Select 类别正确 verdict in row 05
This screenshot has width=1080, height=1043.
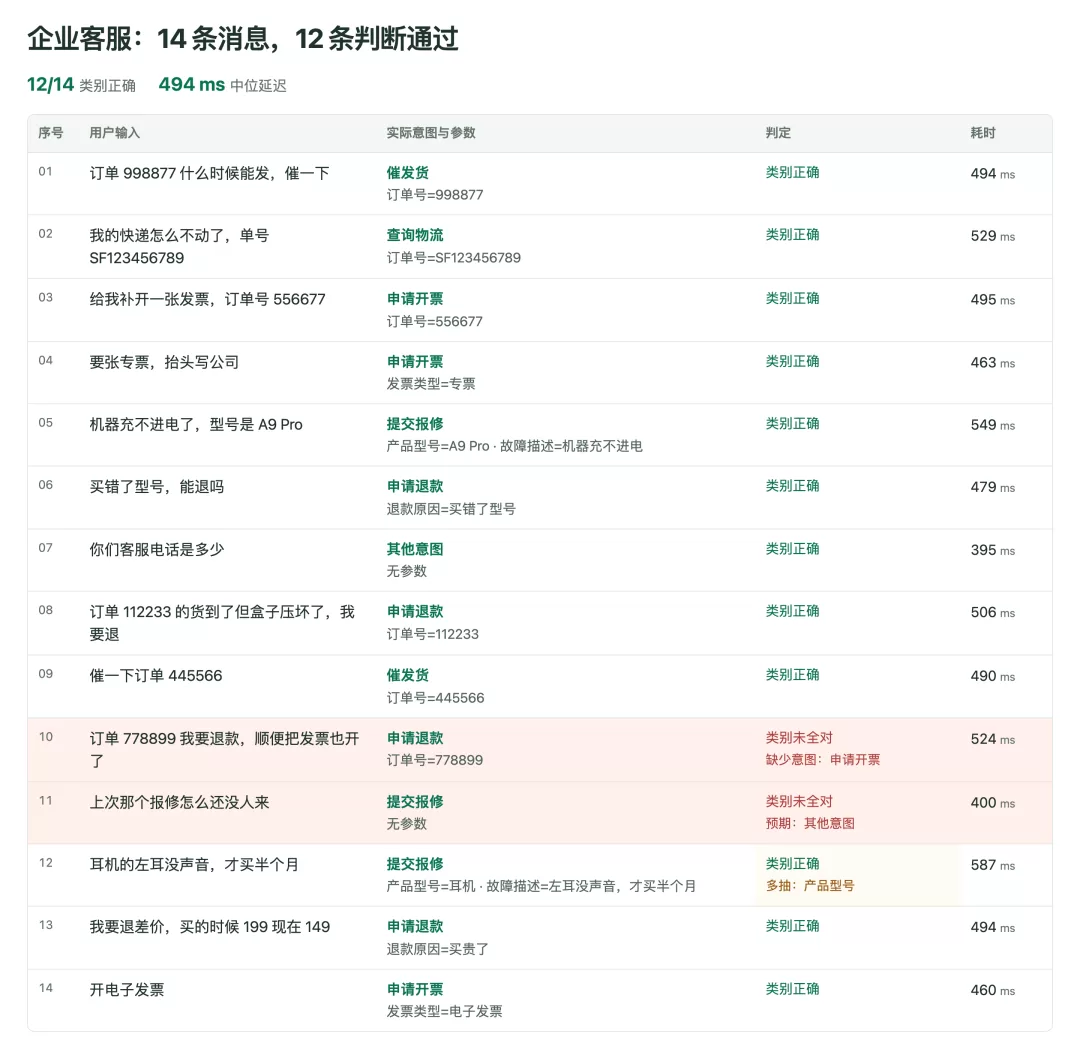point(792,424)
